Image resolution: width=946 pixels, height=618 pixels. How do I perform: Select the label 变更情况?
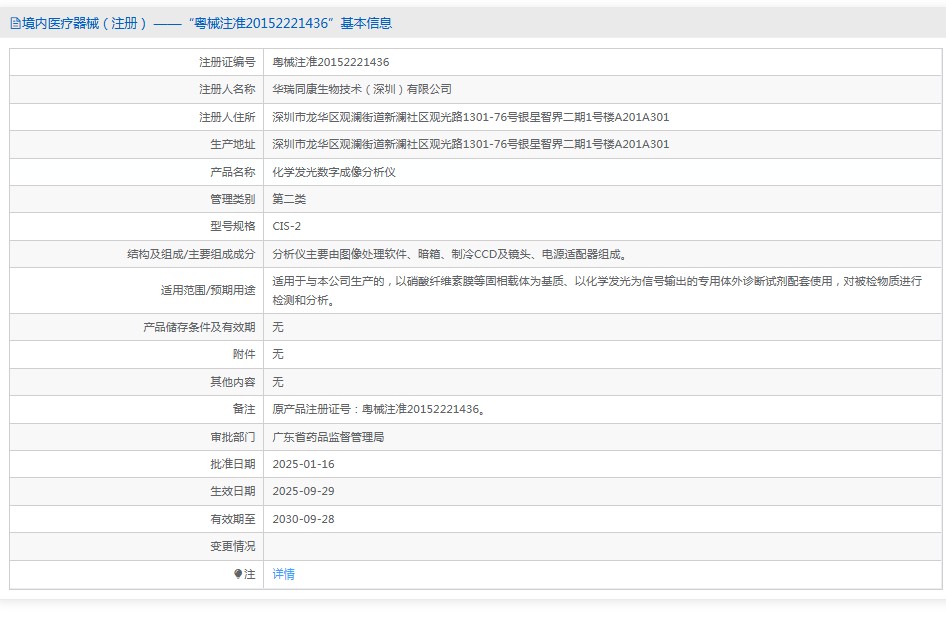[x=233, y=546]
